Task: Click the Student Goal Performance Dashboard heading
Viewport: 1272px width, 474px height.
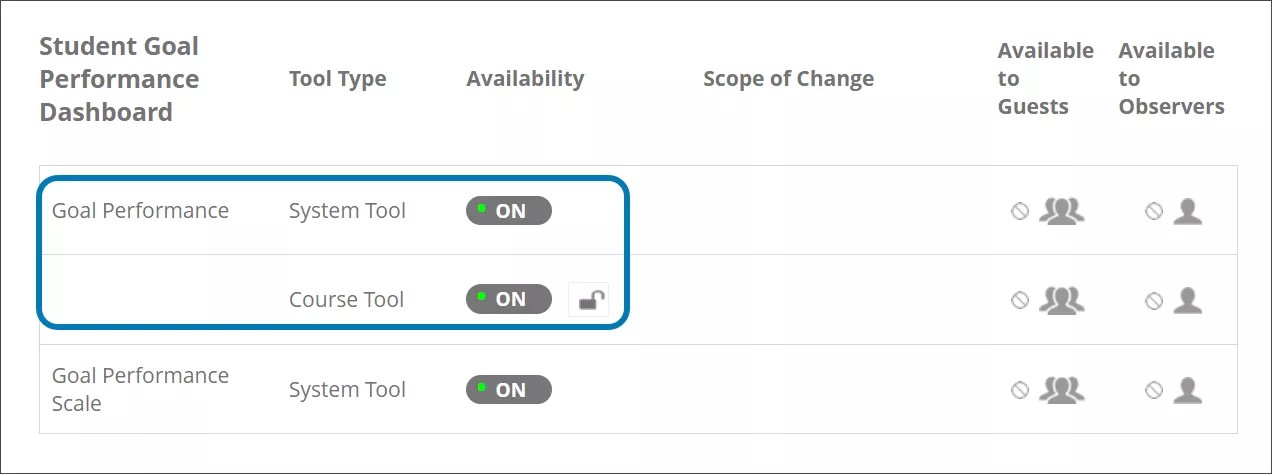Action: point(119,79)
